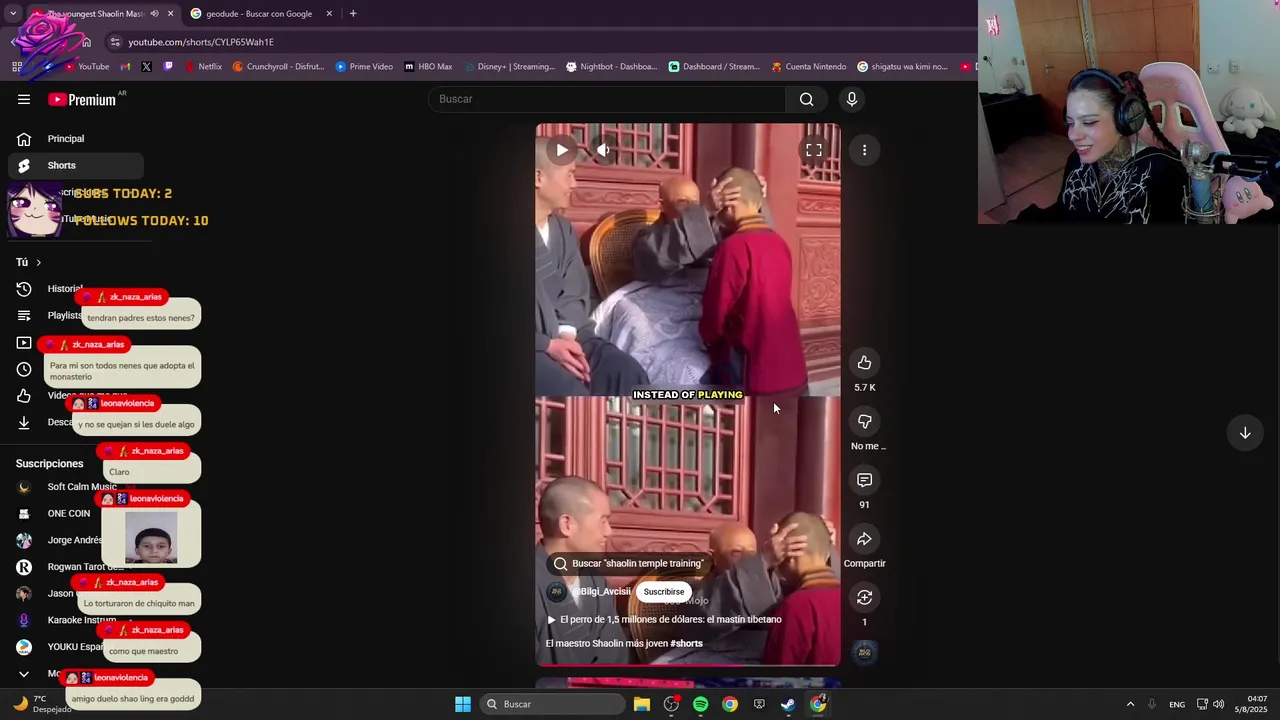Open the three-dot options menu beside the Short
1280x720 pixels.
pyautogui.click(x=864, y=150)
